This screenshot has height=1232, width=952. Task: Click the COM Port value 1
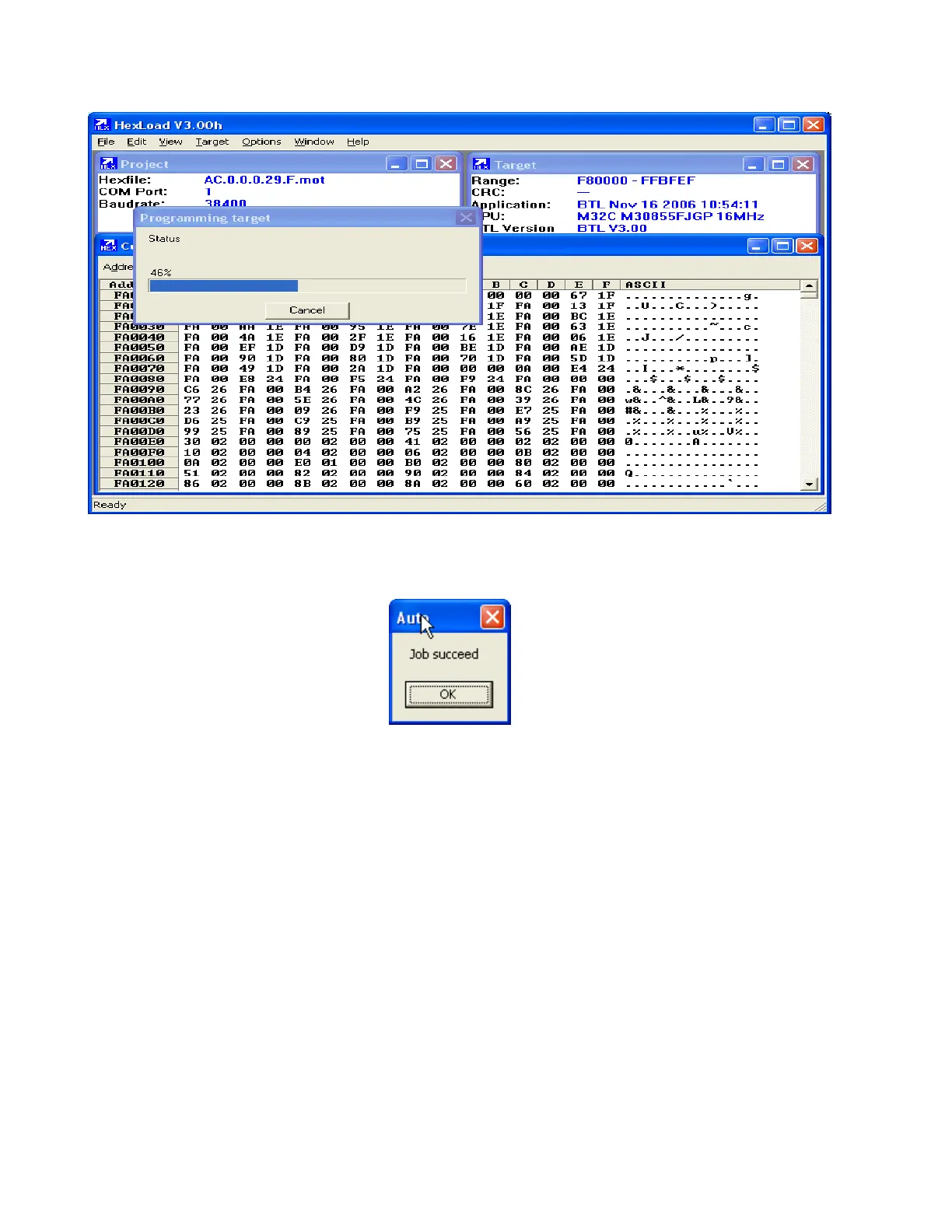(208, 191)
